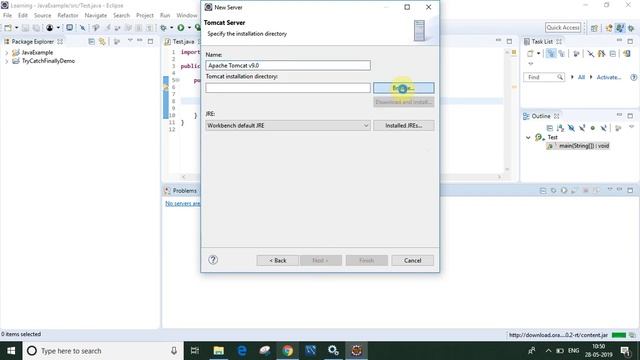Screen dimensions: 640x360
Task: Open the File menu in Eclipse
Action: [x=7, y=15]
